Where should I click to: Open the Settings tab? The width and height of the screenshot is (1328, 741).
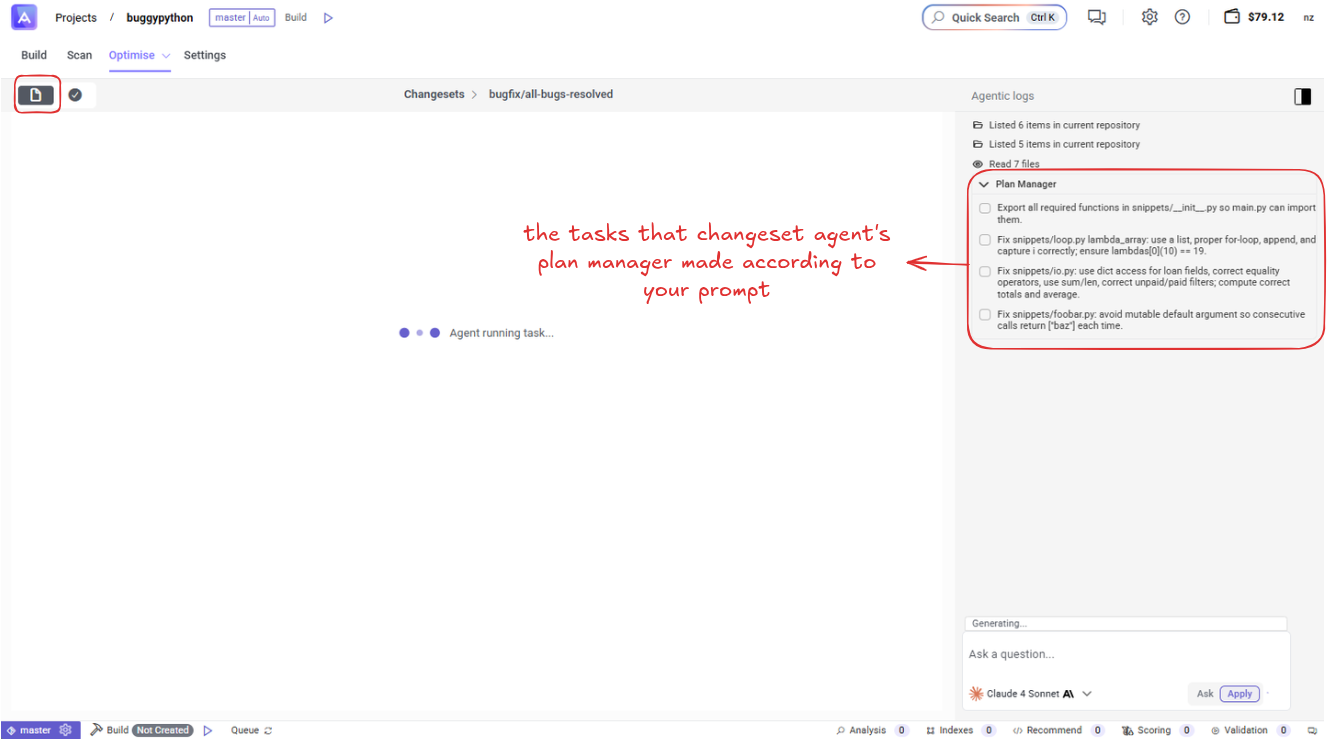(205, 55)
